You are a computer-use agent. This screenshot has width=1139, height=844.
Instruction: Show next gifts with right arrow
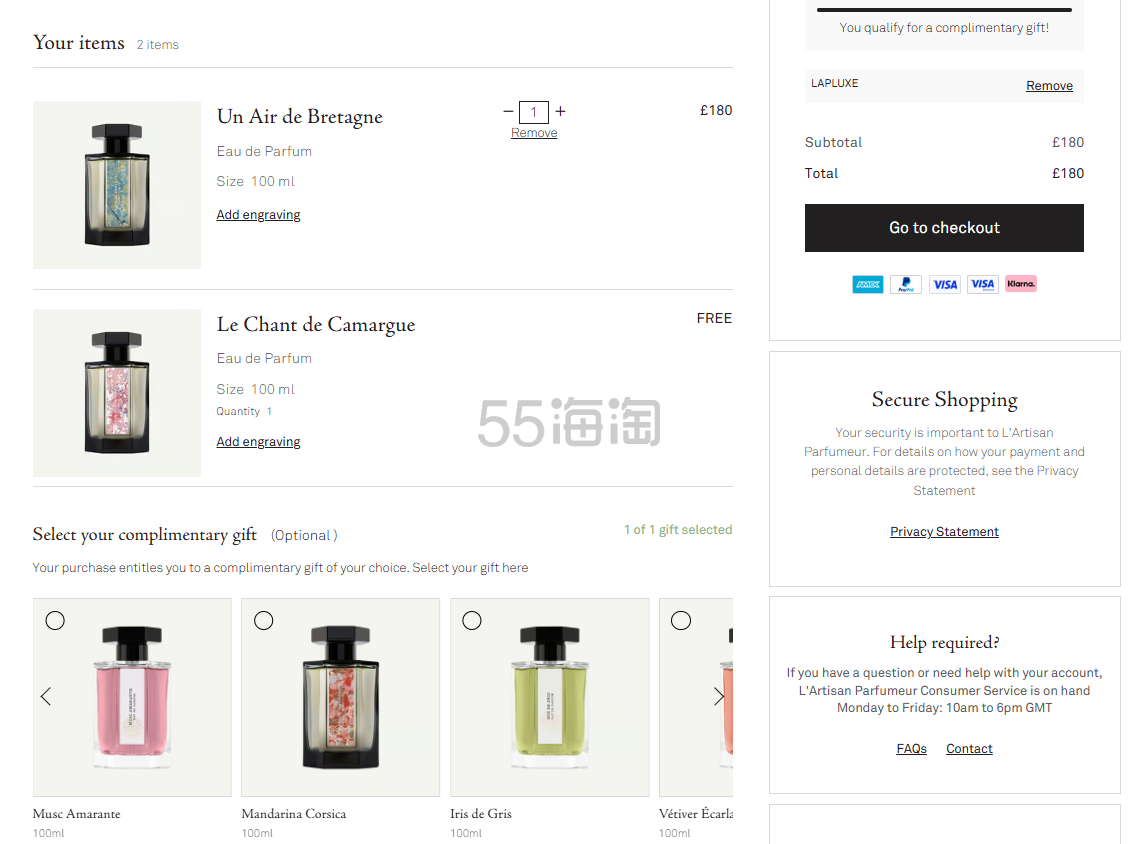click(718, 697)
